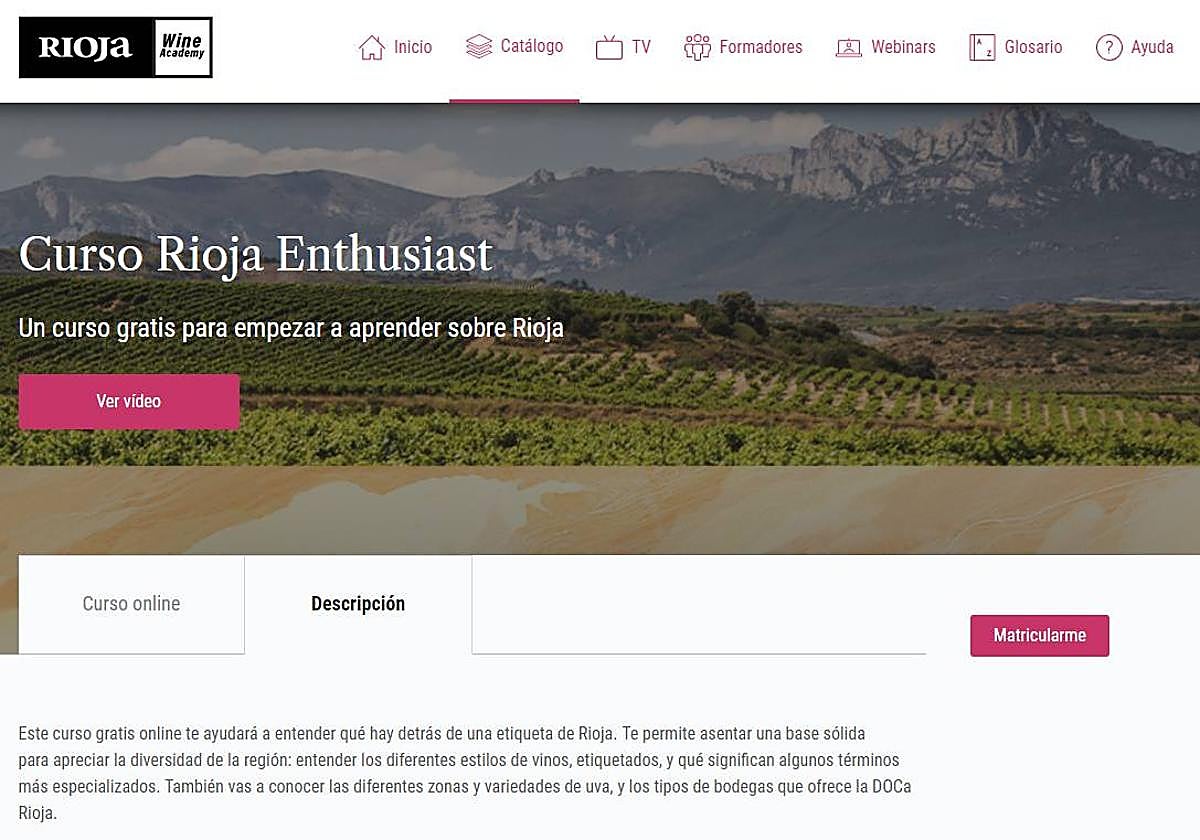The height and width of the screenshot is (840, 1200).
Task: Click the television icon in navigation
Action: point(609,47)
